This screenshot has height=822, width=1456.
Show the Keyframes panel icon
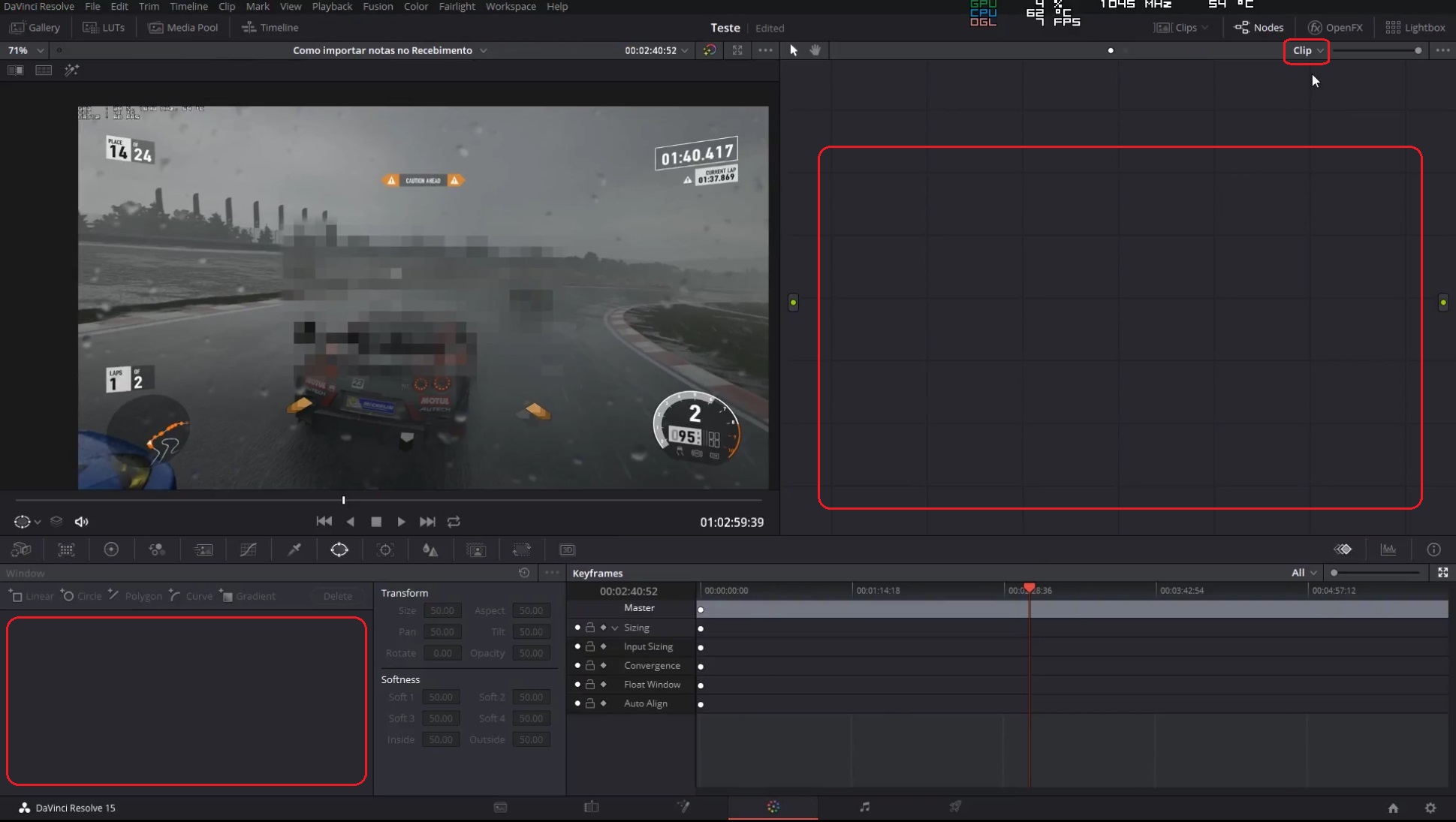pyautogui.click(x=1343, y=550)
